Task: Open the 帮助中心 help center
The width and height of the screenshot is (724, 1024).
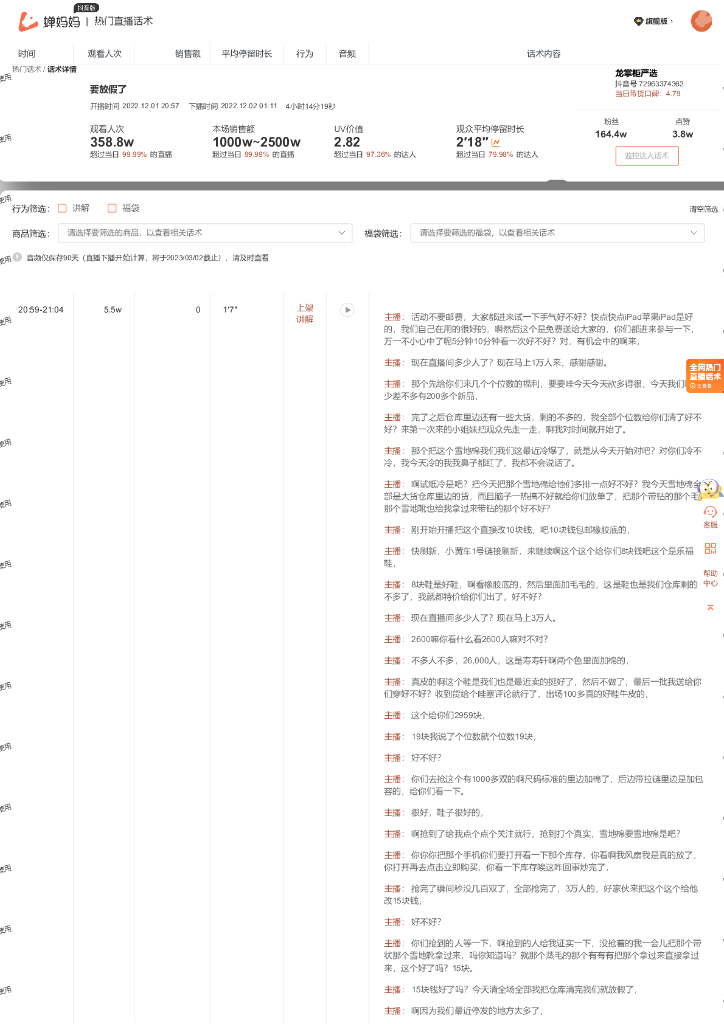Action: pos(710,578)
